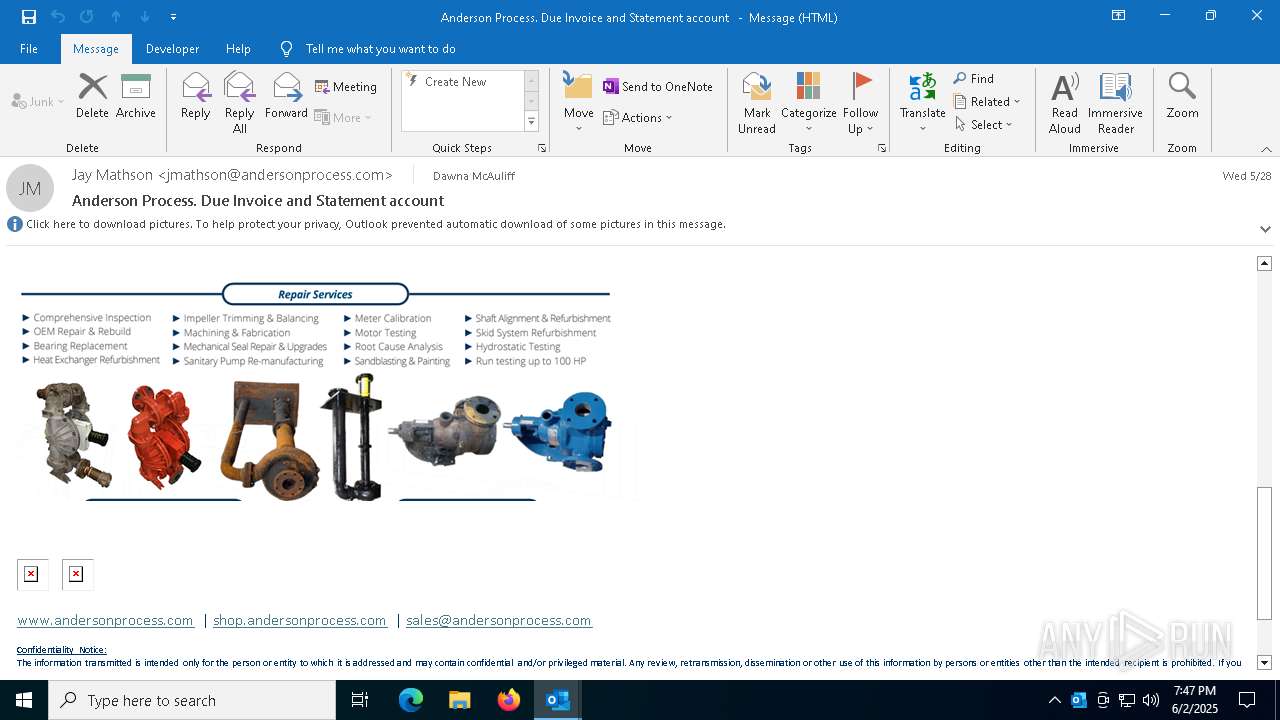Forward this email
1280x720 pixels.
286,96
